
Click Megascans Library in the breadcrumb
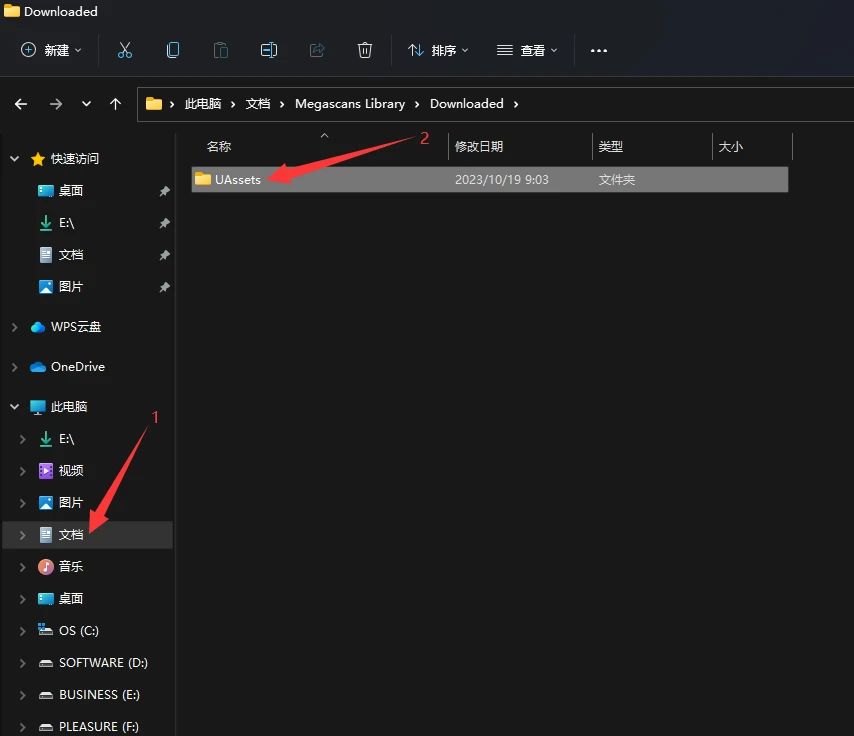(350, 104)
